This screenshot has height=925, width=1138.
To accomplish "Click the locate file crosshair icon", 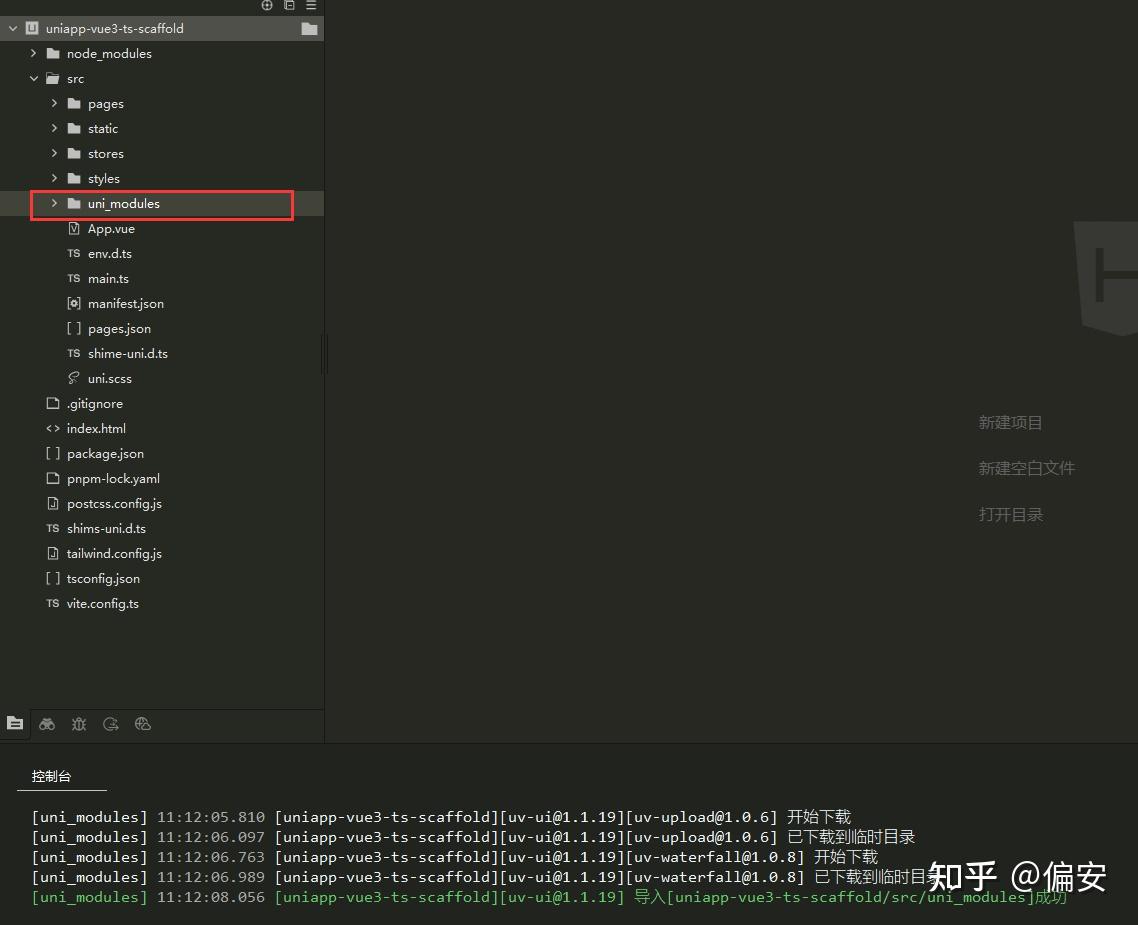I will coord(266,6).
